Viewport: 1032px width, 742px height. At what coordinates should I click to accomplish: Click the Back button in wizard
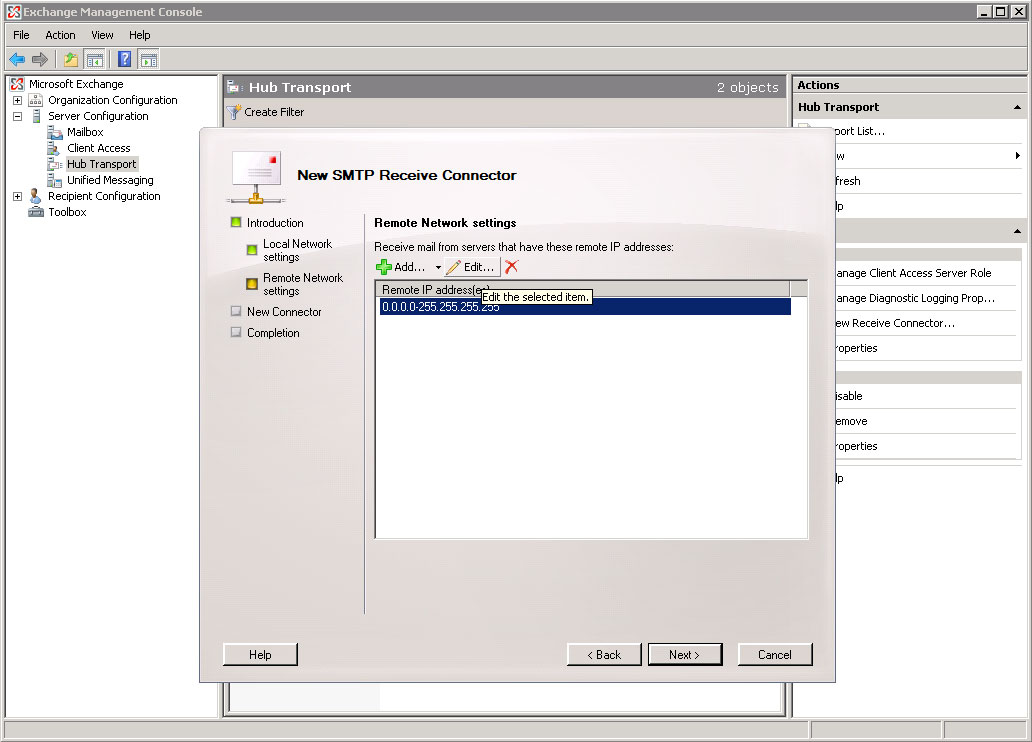pyautogui.click(x=604, y=654)
